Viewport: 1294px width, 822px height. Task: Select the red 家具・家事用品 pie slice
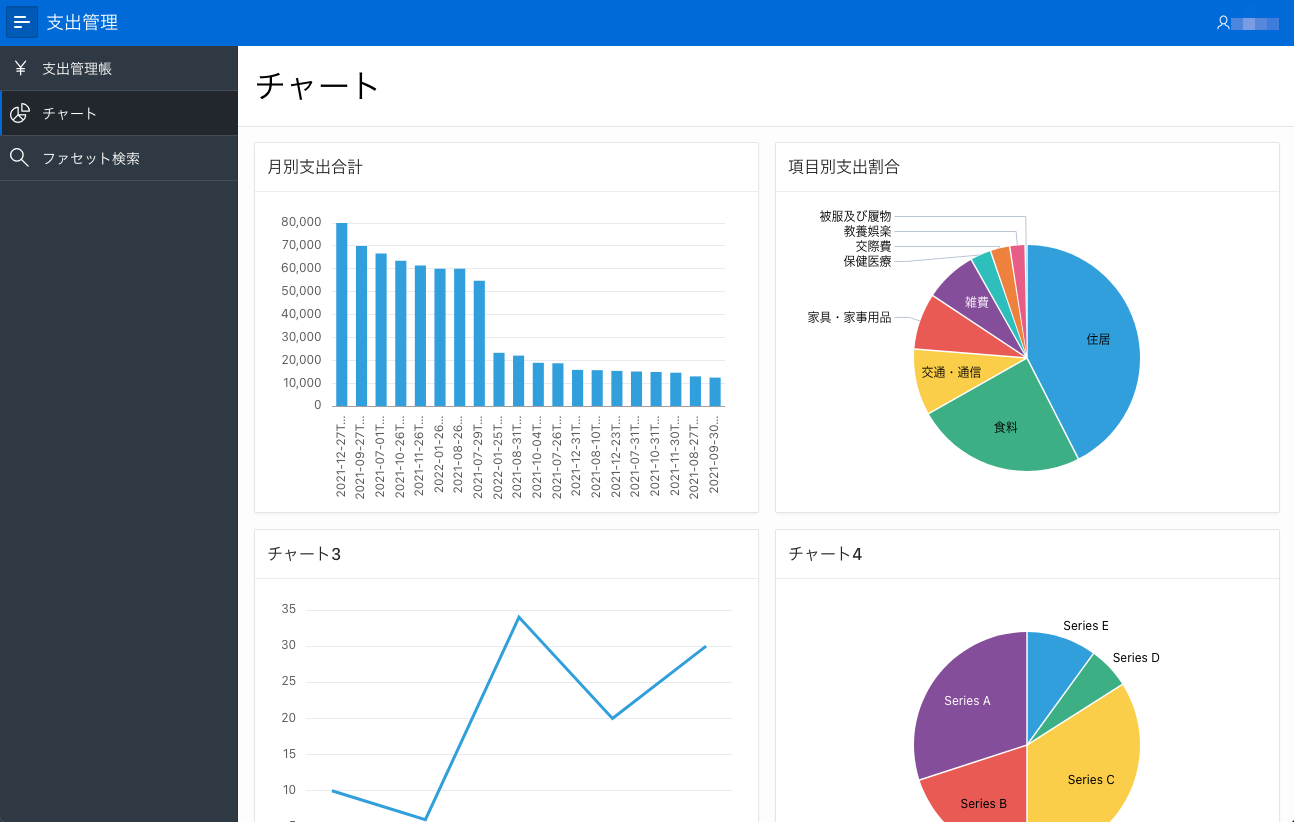click(x=950, y=330)
